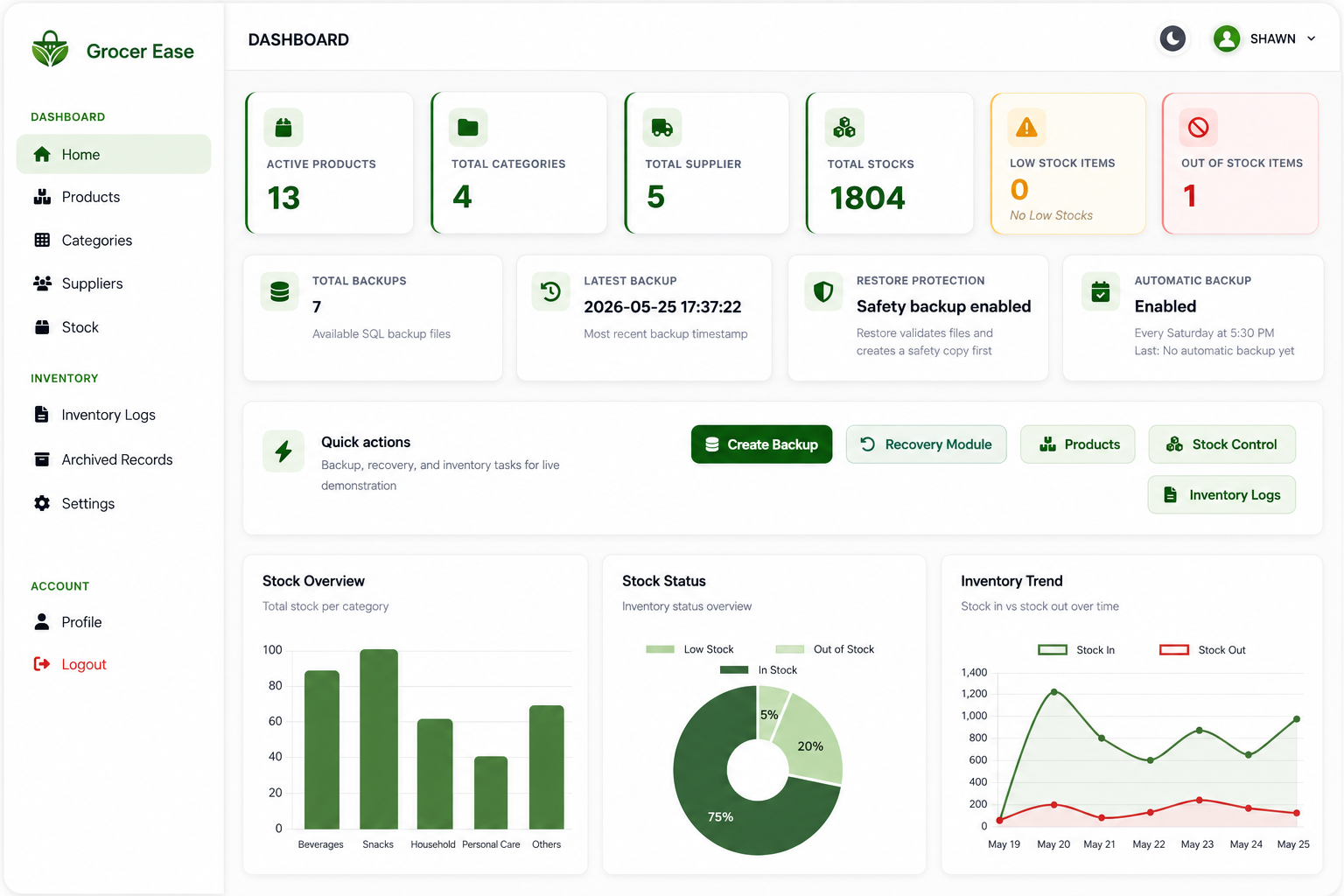Click the Total Backups database icon
The image size is (1344, 896).
point(280,291)
